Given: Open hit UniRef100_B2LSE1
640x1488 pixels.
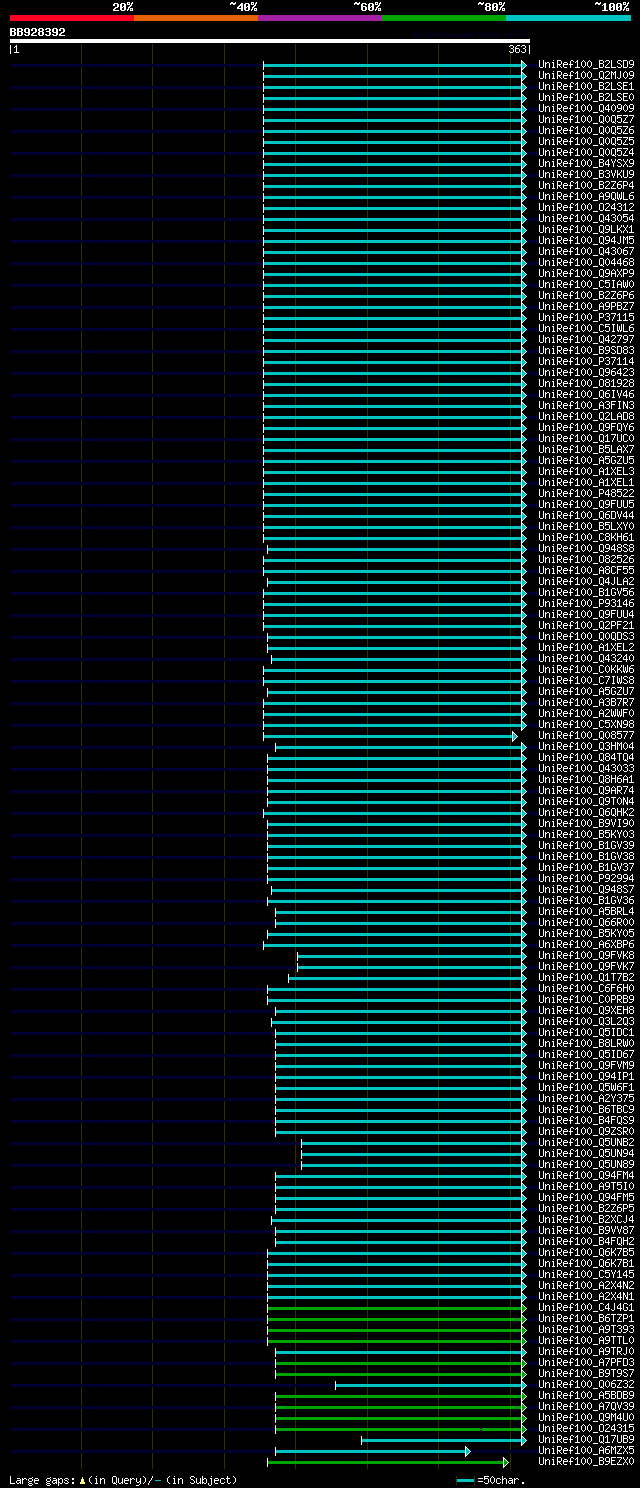Looking at the screenshot, I should 586,86.
